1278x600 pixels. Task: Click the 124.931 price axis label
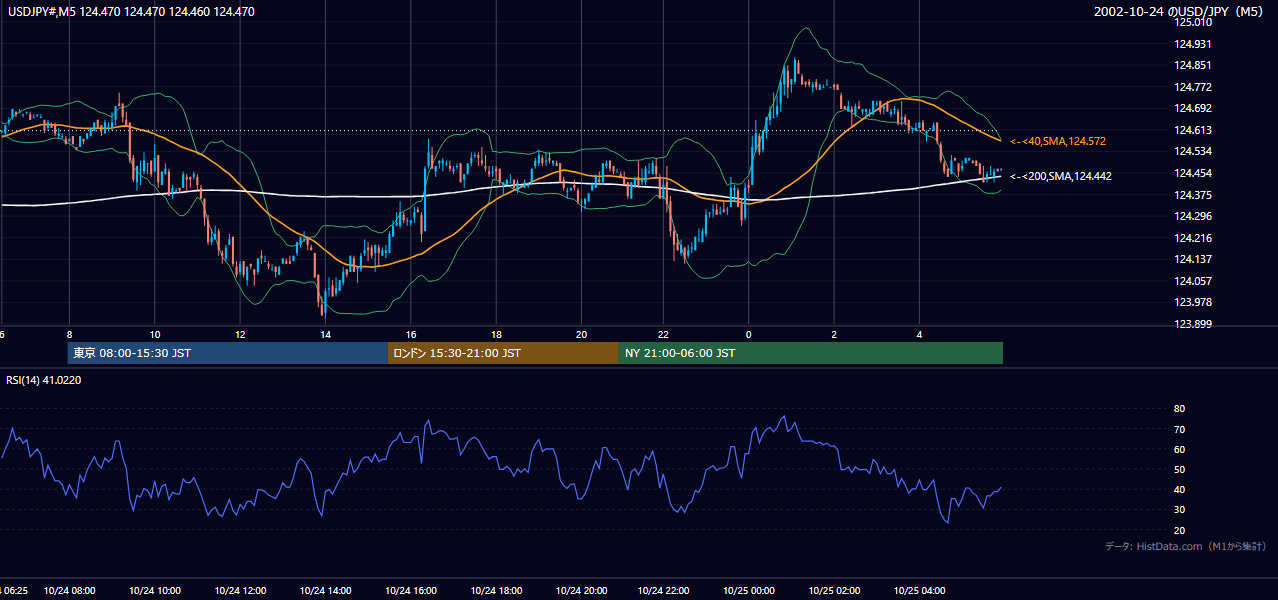point(1193,44)
